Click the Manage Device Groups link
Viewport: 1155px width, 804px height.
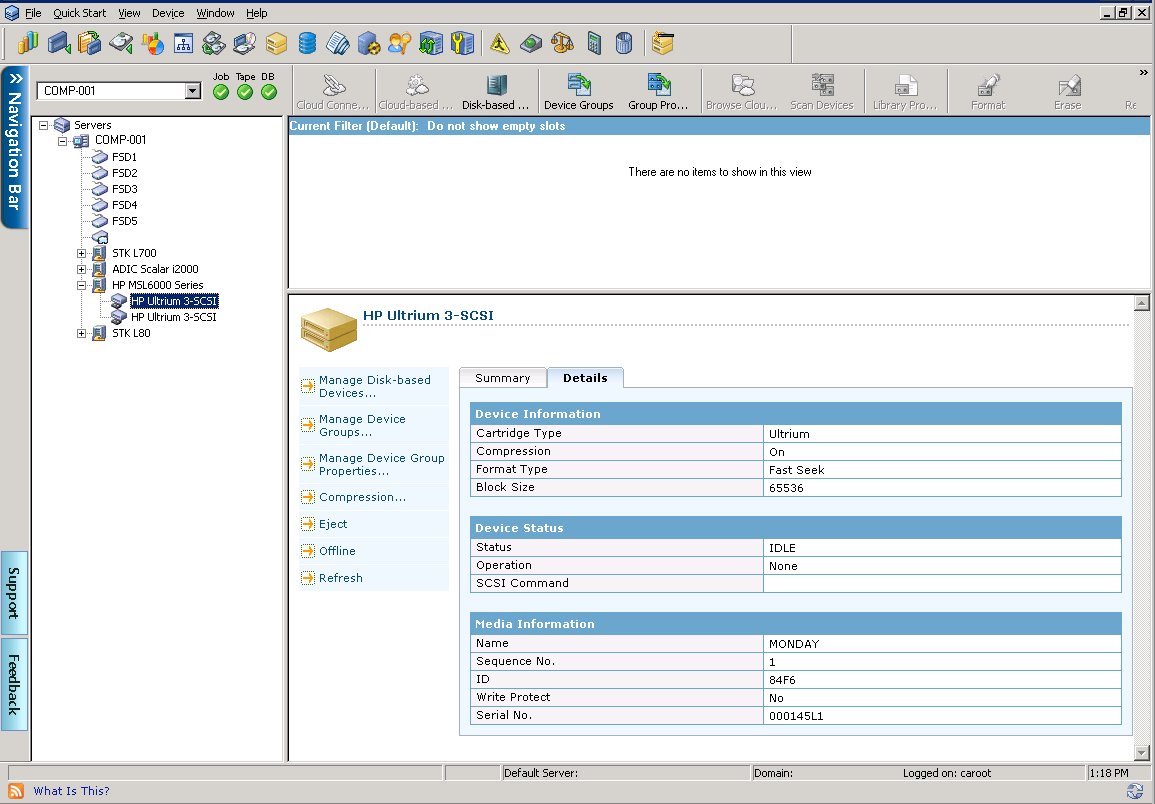[362, 426]
